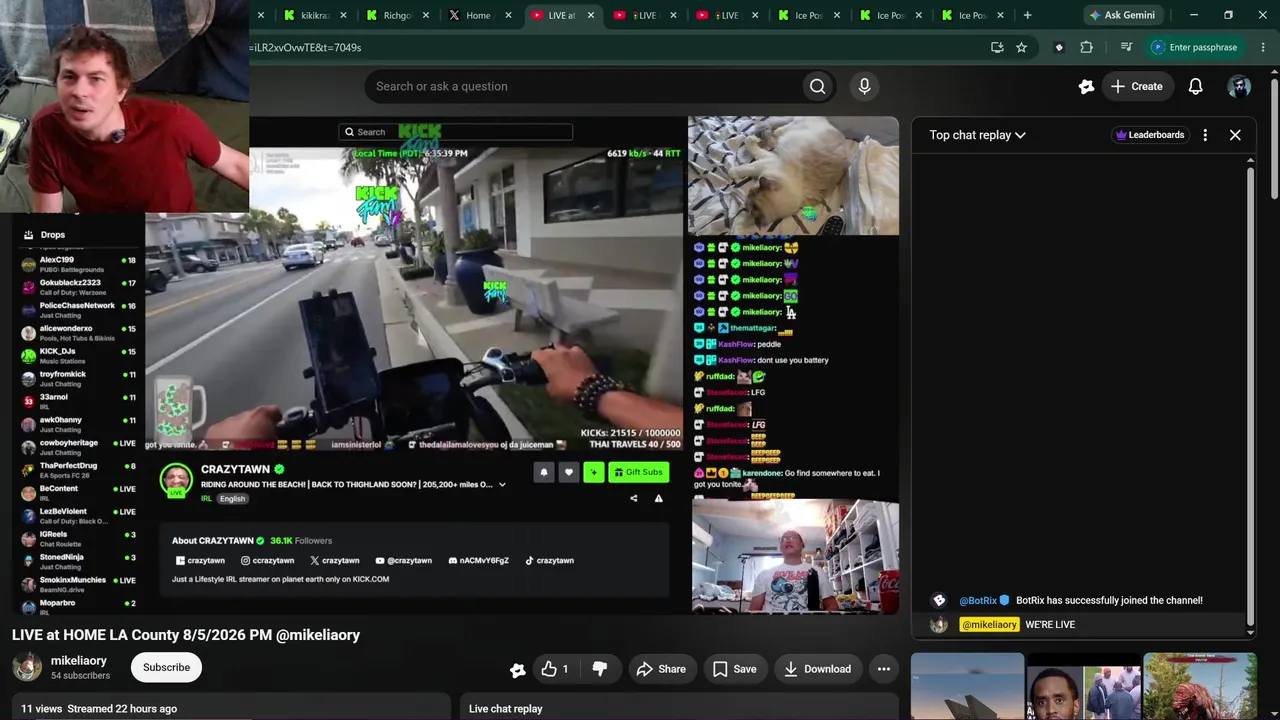Share this video
The height and width of the screenshot is (720, 1280).
pos(661,669)
